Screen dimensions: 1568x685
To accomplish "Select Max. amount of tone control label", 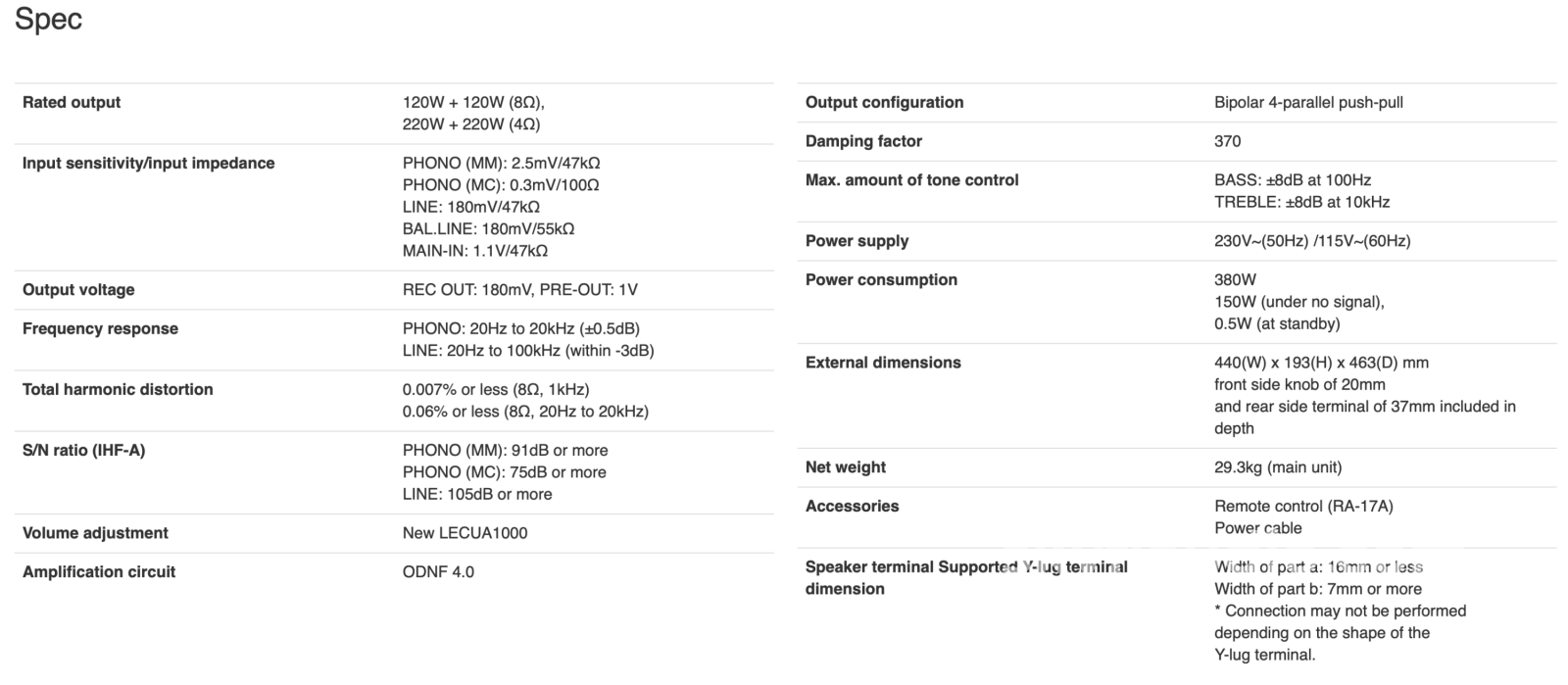I will [911, 179].
